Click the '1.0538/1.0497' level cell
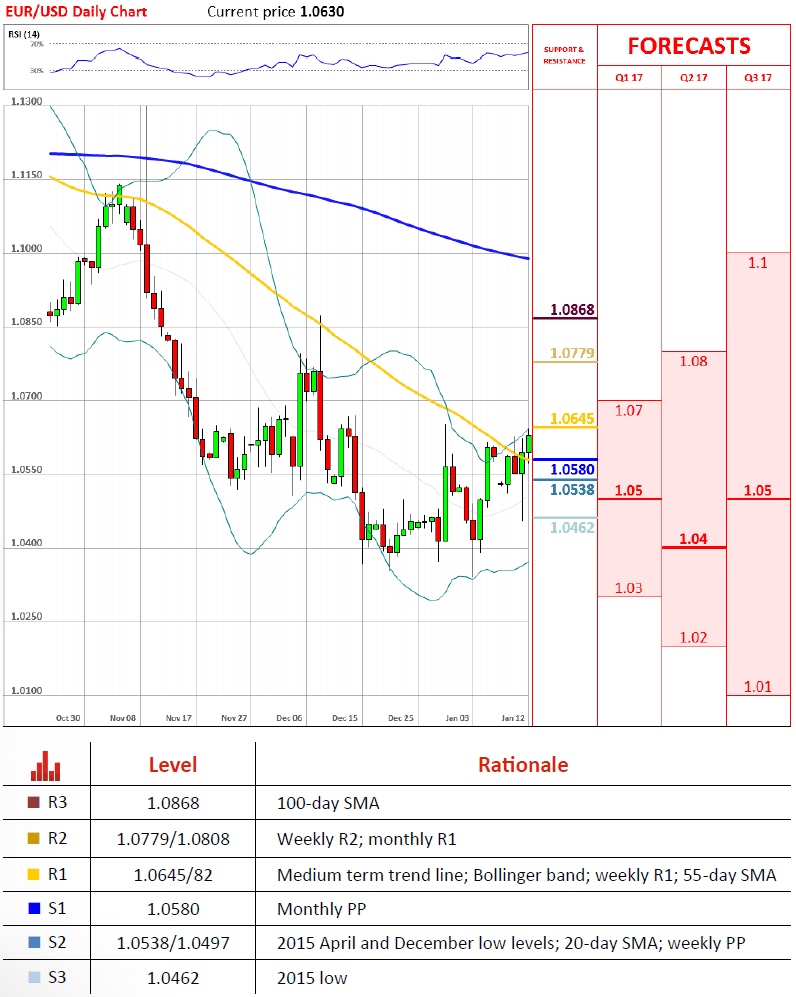The width and height of the screenshot is (796, 997). pyautogui.click(x=173, y=943)
